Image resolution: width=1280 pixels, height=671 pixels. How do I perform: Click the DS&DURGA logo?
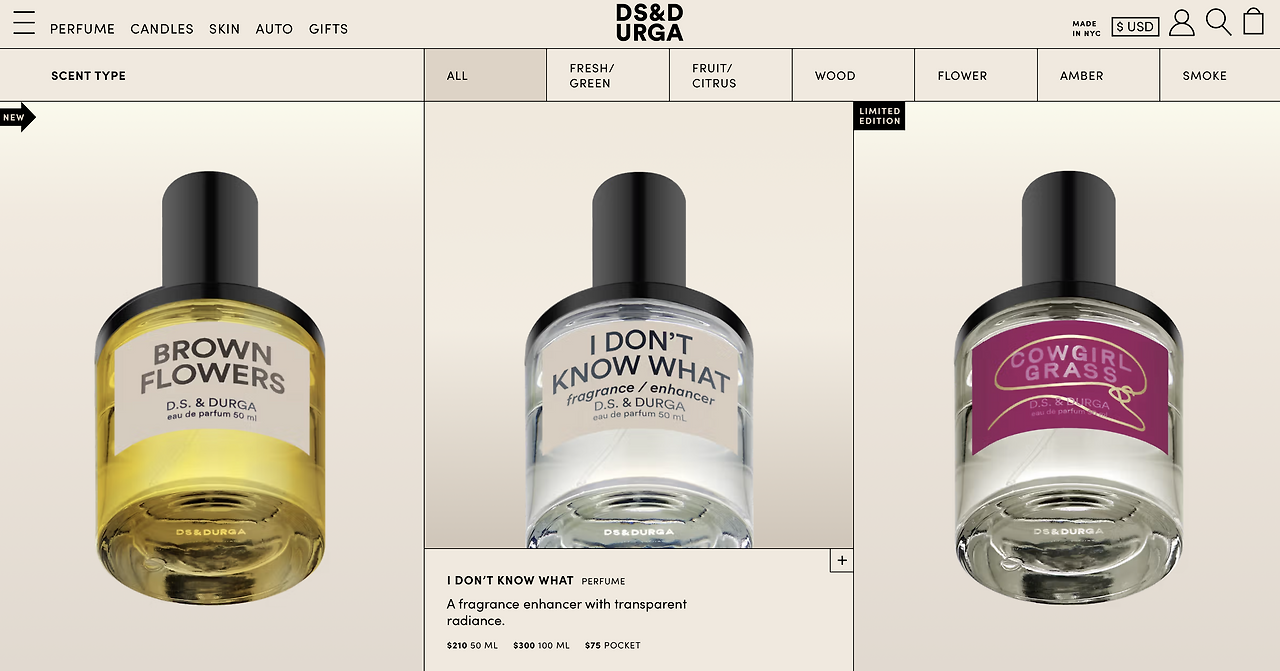(x=650, y=22)
